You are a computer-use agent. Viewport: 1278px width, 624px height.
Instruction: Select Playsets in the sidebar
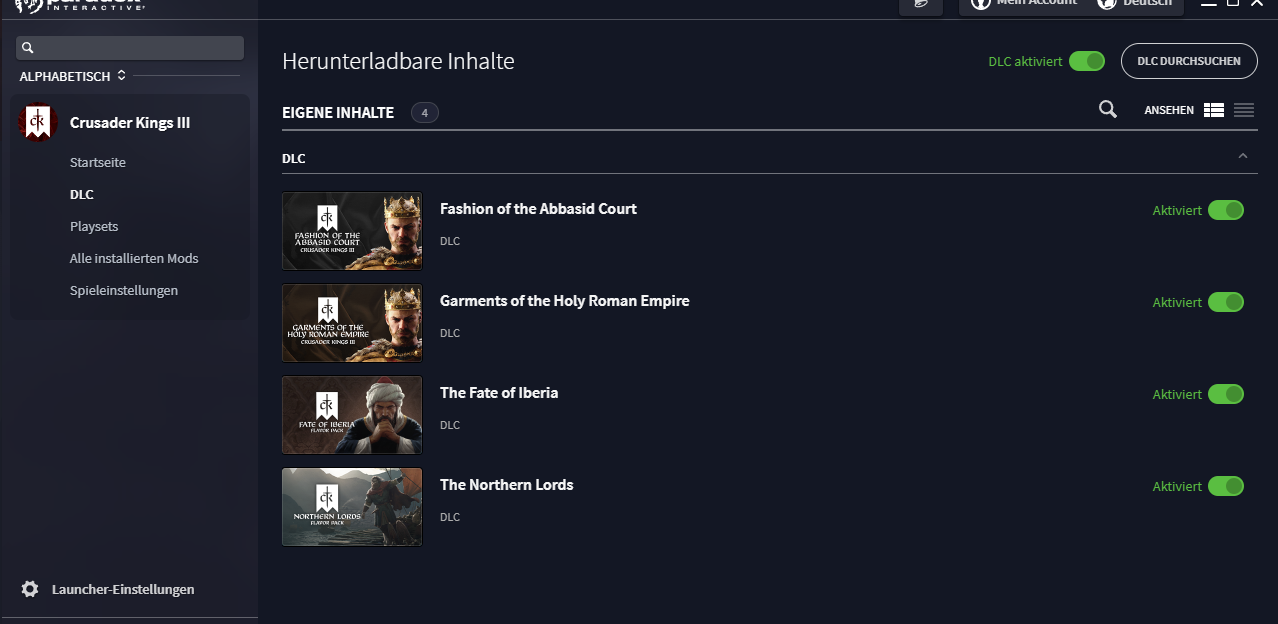point(94,226)
